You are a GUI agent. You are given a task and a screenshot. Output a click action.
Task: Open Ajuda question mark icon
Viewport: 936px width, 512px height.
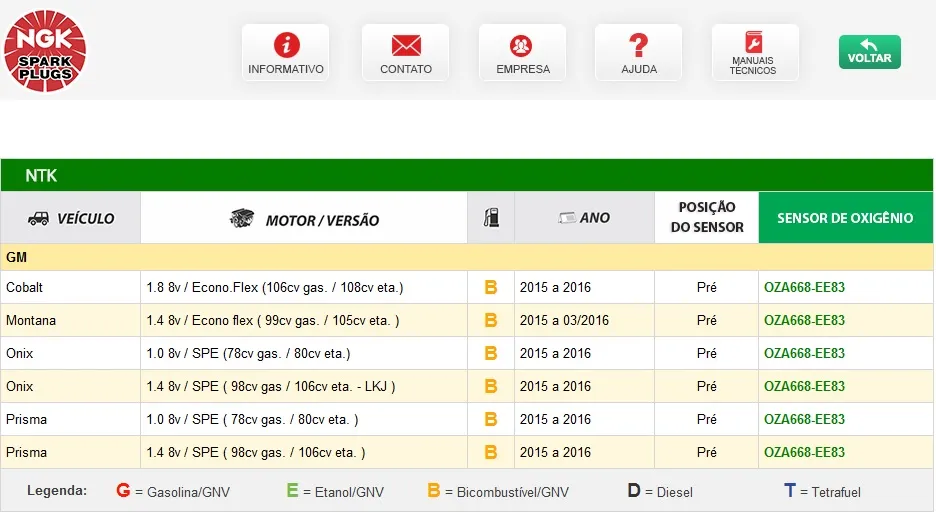tap(639, 45)
